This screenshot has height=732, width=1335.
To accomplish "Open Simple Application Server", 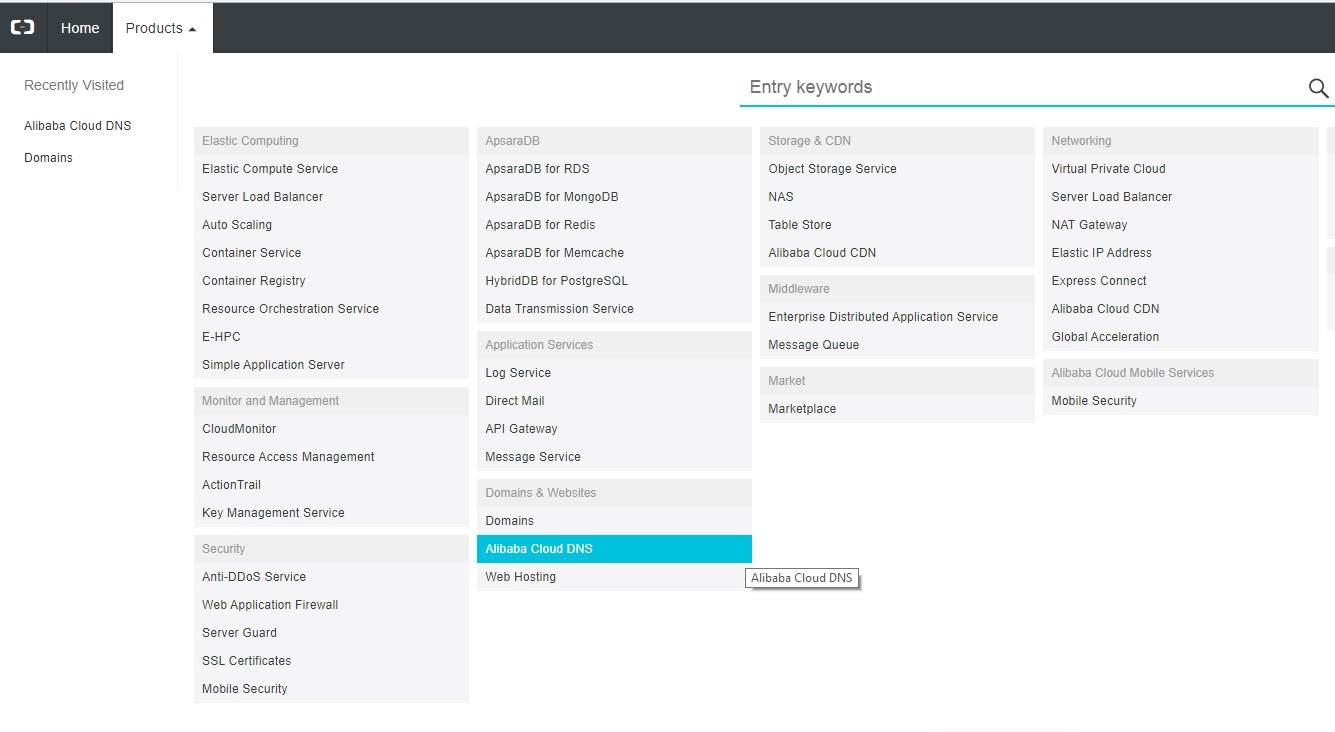I will (x=331, y=365).
